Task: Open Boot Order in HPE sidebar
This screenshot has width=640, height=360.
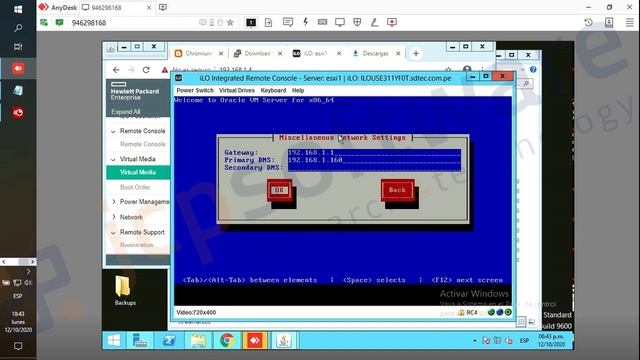Action: [135, 187]
